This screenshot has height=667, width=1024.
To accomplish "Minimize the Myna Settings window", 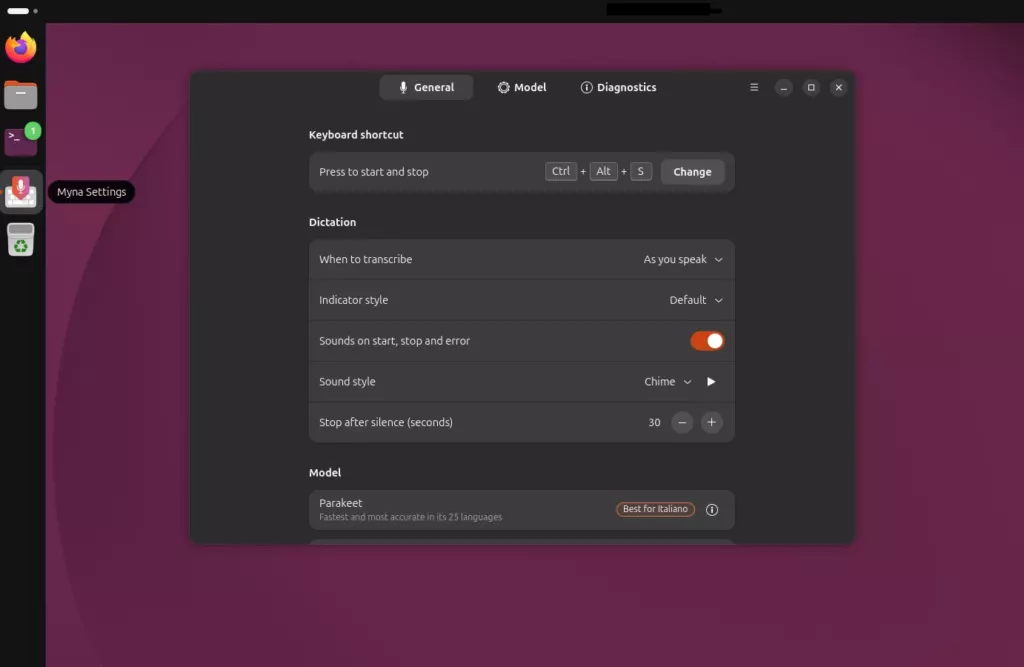I will [784, 88].
